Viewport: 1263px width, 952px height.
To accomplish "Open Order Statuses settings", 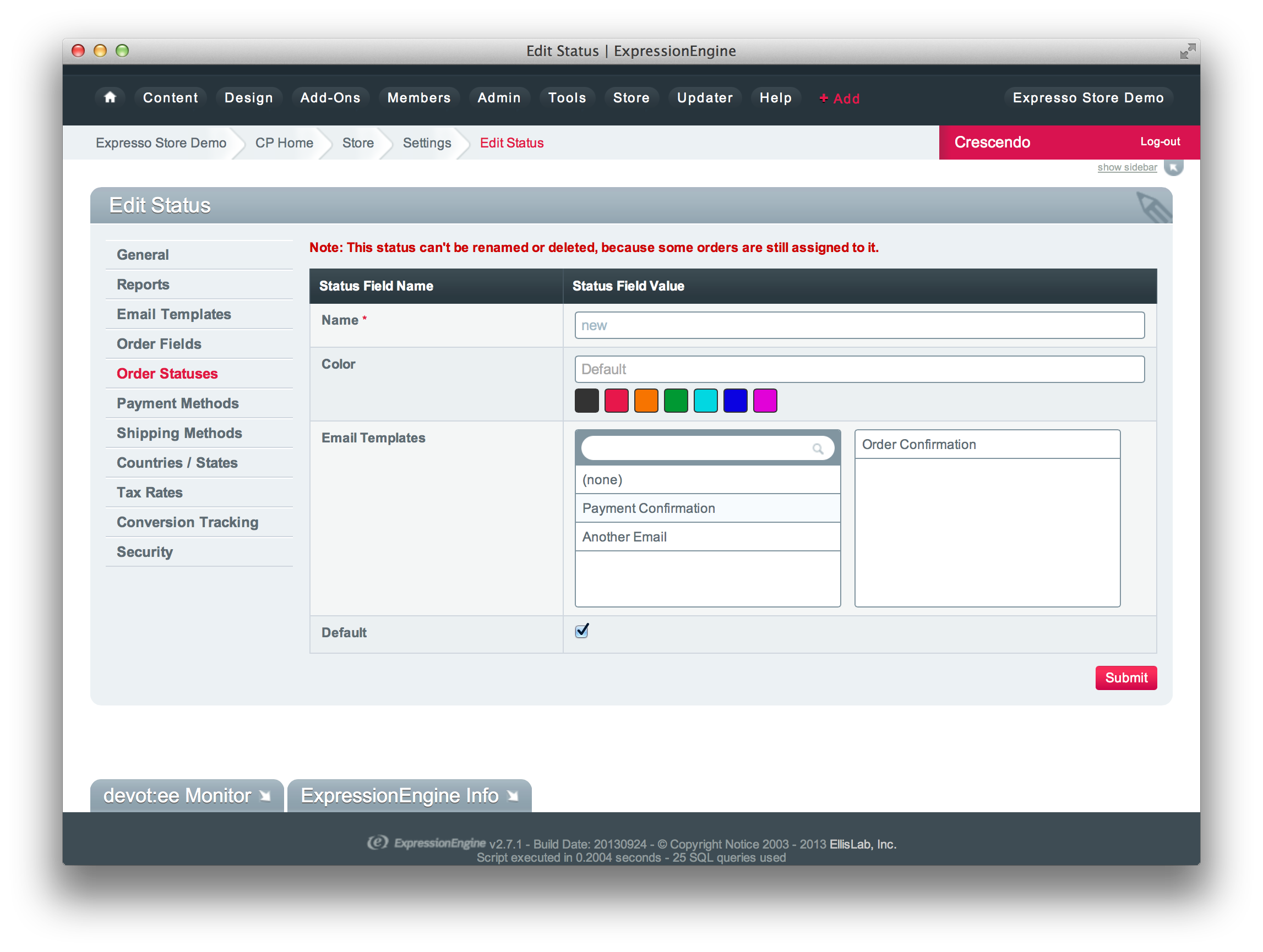I will point(199,373).
